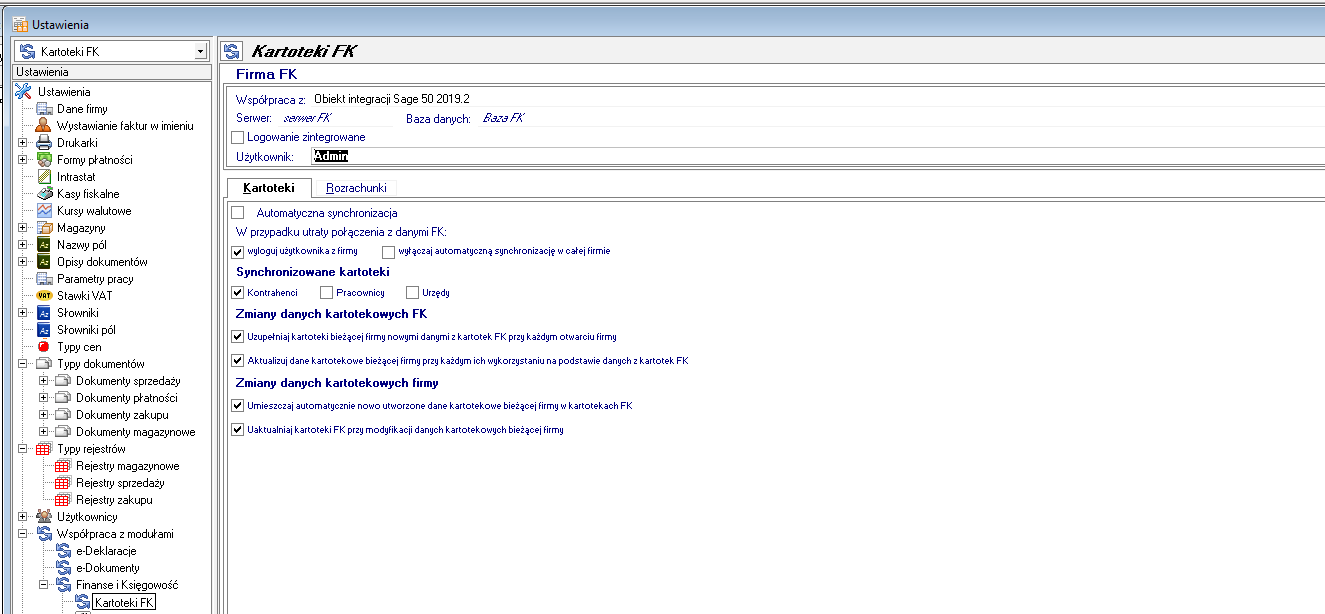
Task: Expand the Dokumenty sprzedaży node
Action: point(42,381)
